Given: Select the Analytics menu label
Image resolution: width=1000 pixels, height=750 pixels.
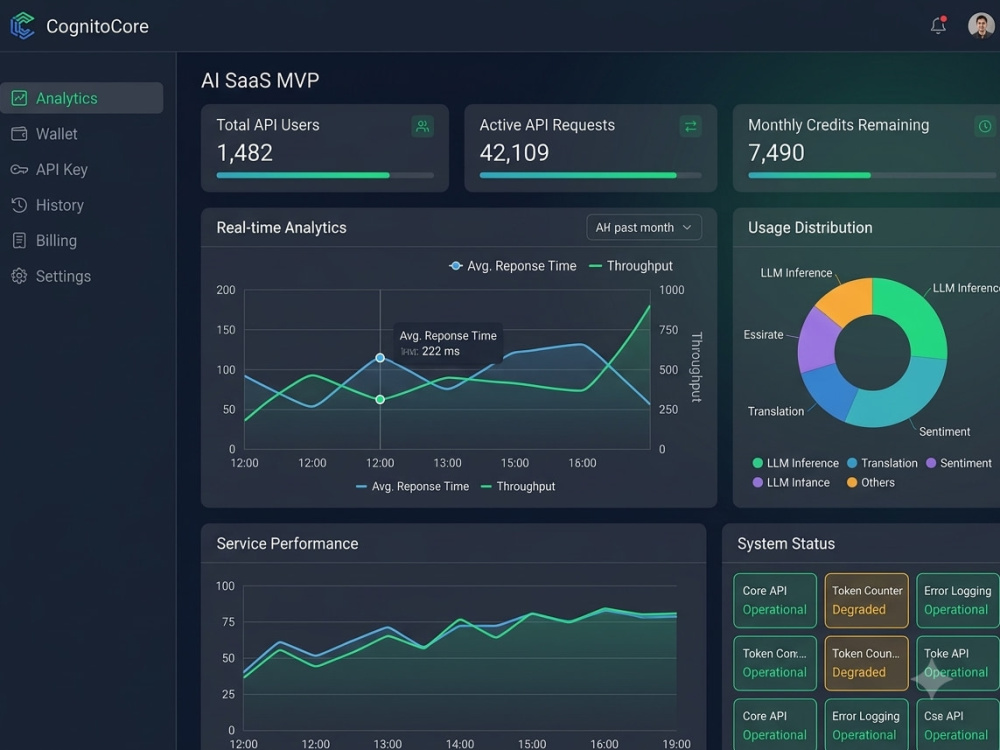Looking at the screenshot, I should tap(66, 98).
